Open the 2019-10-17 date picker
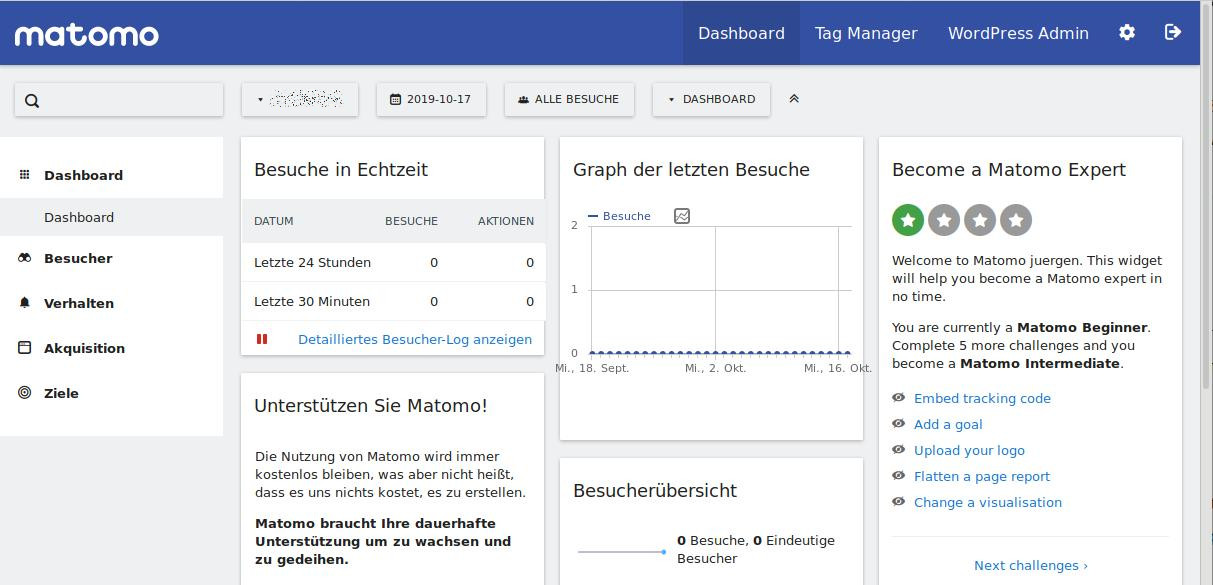The height and width of the screenshot is (585, 1213). pos(431,99)
